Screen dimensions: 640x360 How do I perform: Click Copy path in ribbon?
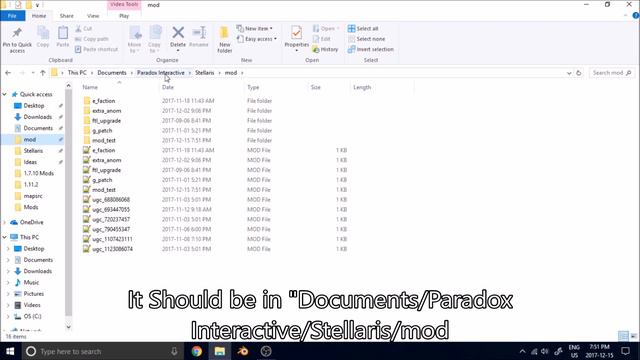click(x=92, y=39)
